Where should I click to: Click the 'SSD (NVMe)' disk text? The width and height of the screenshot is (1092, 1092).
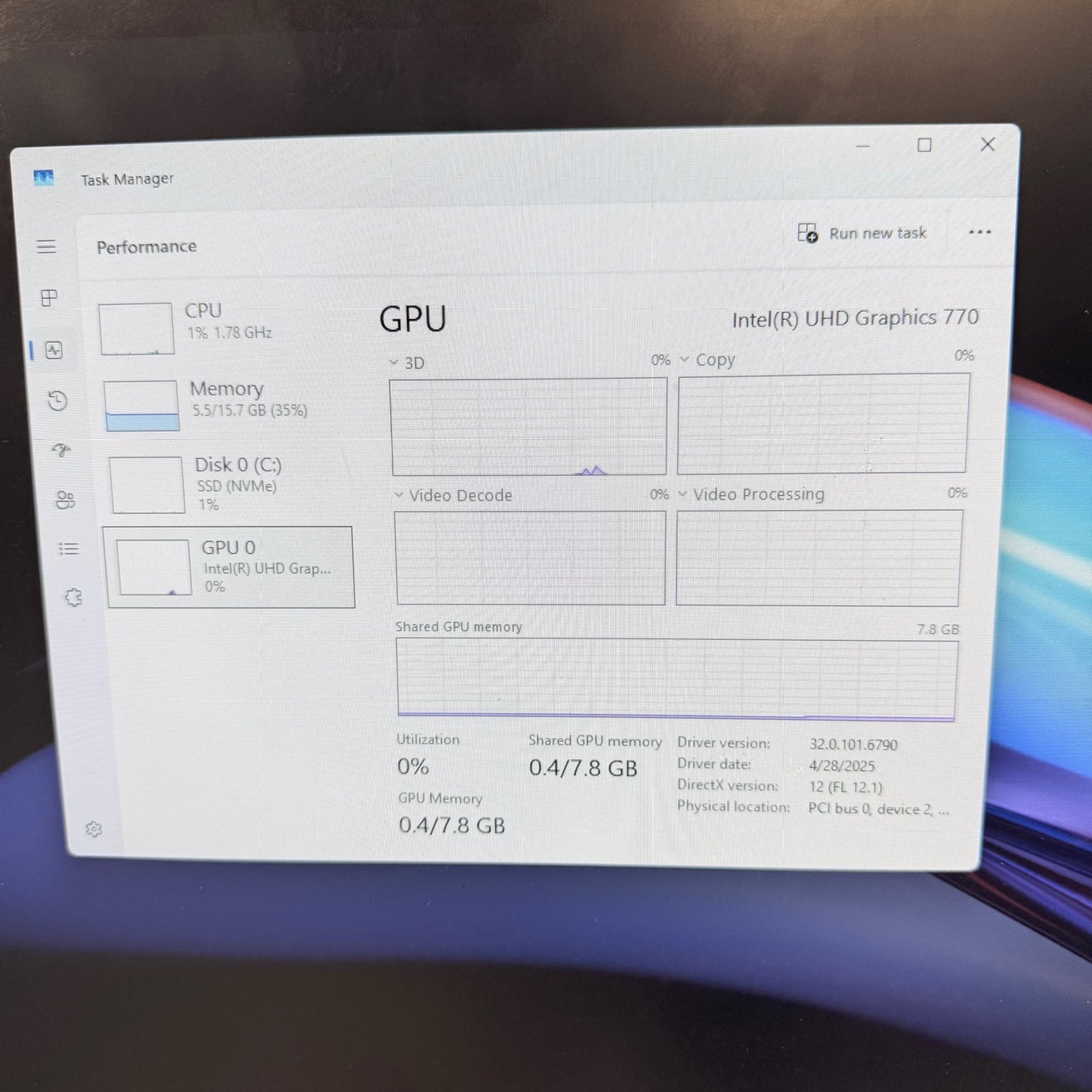(237, 486)
